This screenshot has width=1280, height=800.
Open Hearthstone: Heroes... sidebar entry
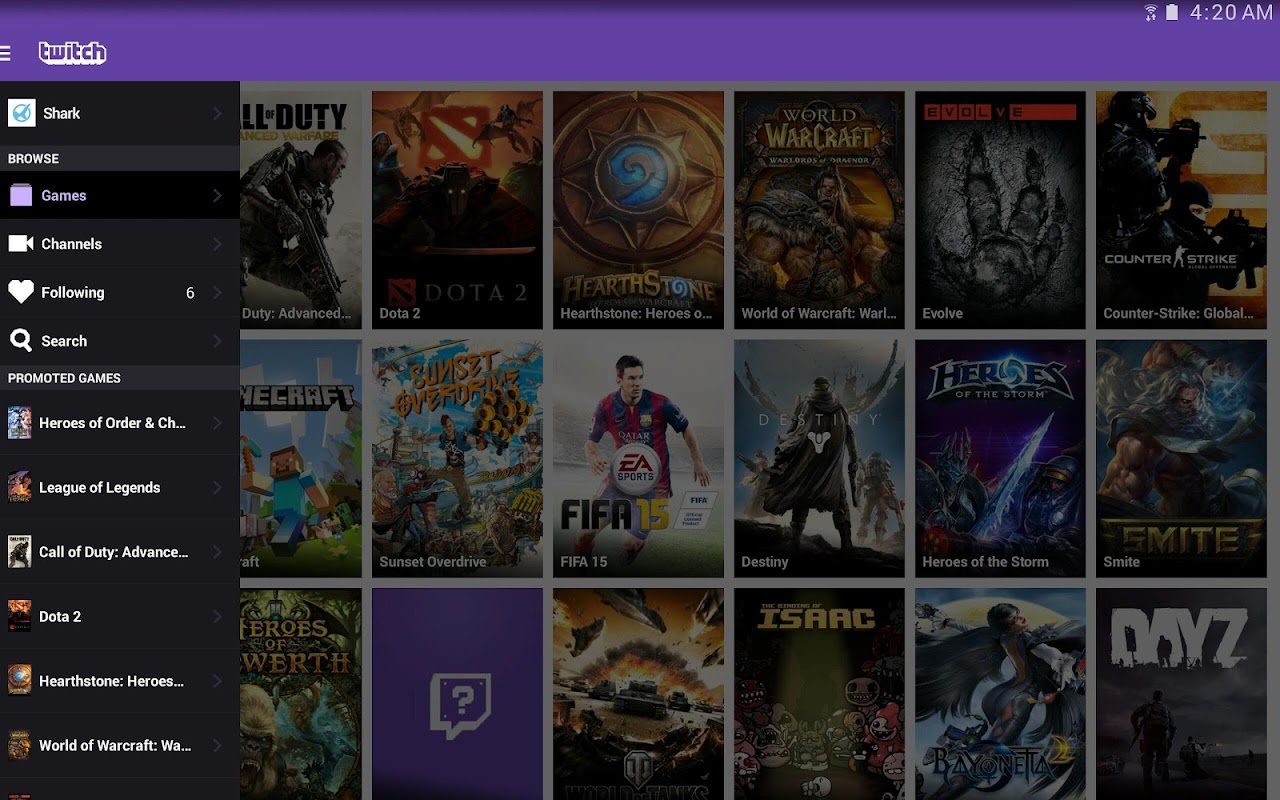[120, 681]
